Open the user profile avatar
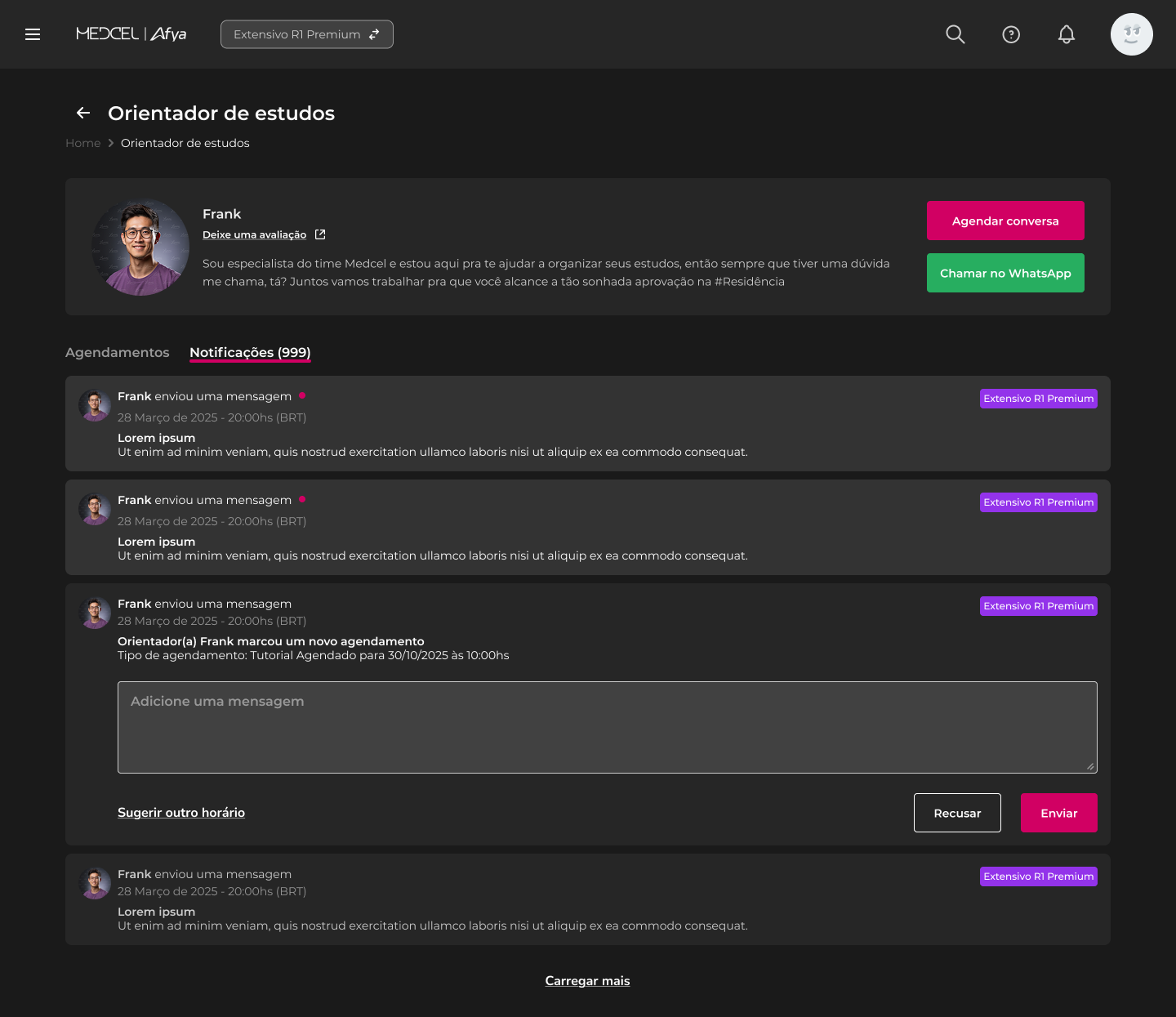Screen dimensions: 1176x1017 click(x=1131, y=34)
